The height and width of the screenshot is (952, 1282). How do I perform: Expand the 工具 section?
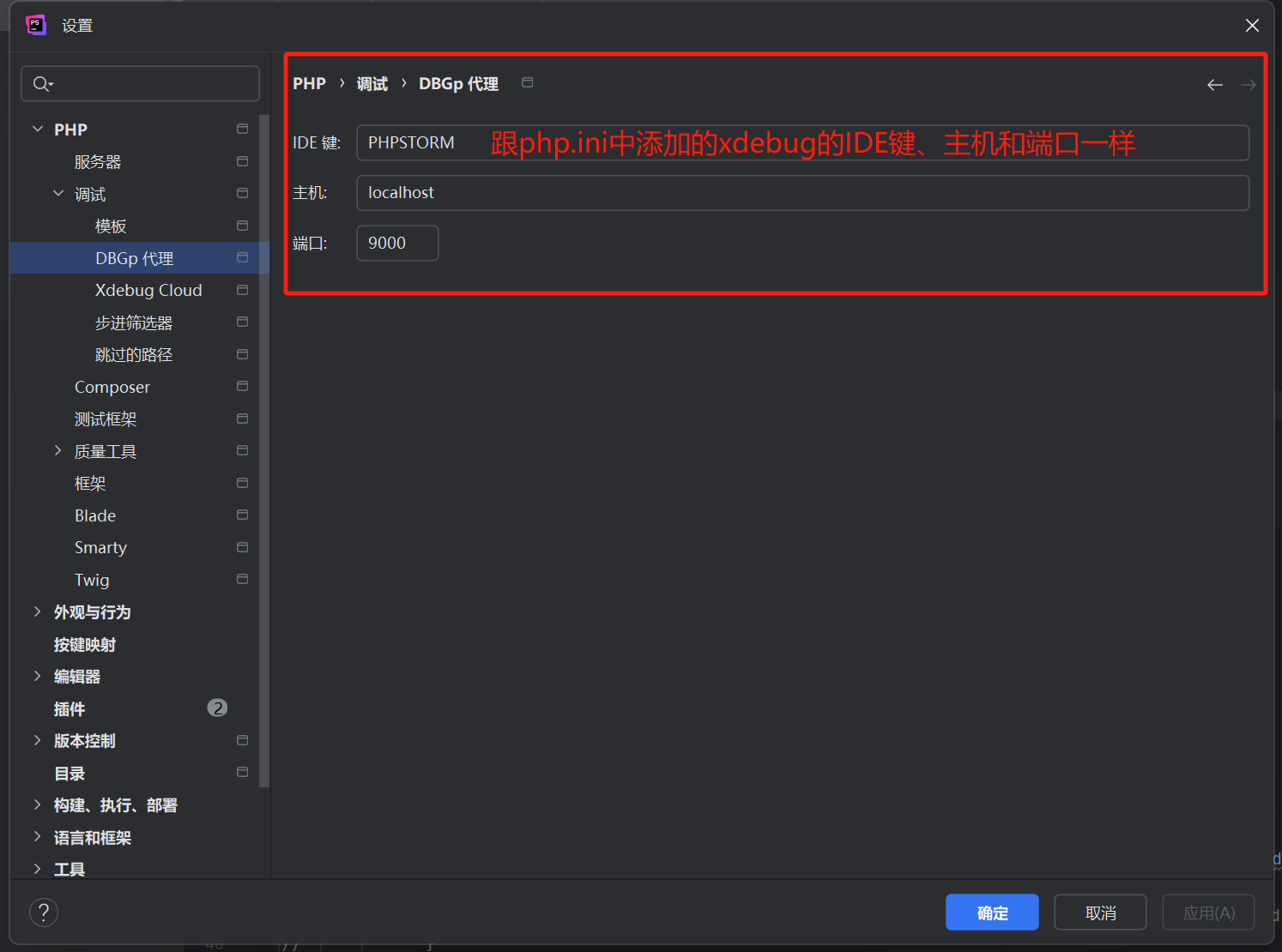(x=38, y=869)
